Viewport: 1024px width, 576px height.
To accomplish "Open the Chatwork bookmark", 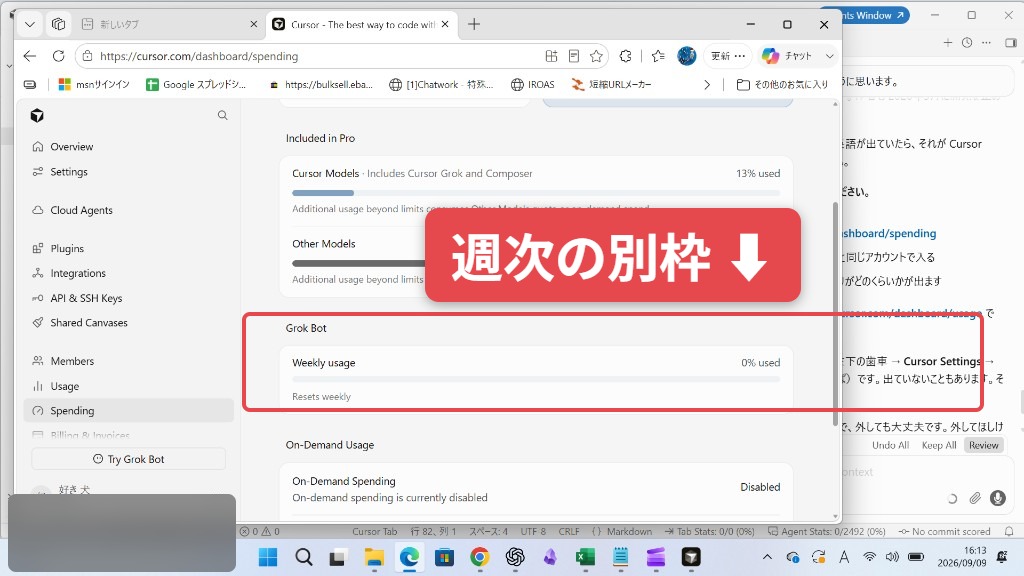I will point(441,84).
